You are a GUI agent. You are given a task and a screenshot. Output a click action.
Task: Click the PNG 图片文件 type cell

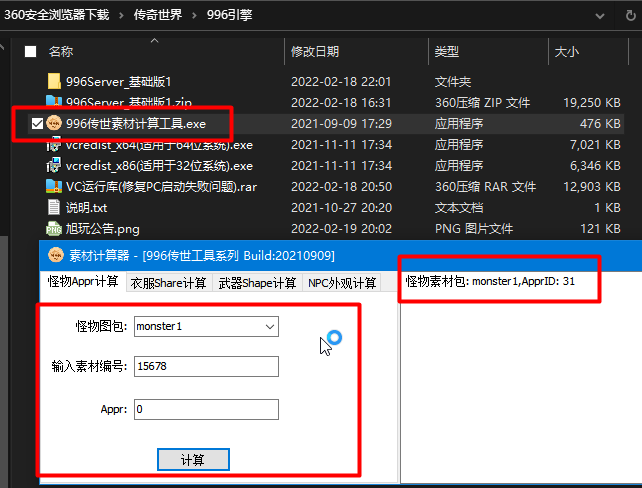pos(474,228)
